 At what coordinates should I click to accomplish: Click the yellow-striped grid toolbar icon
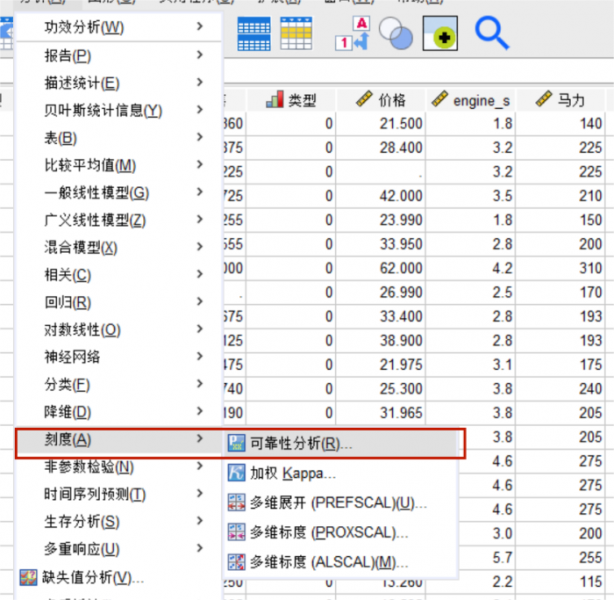pos(296,34)
